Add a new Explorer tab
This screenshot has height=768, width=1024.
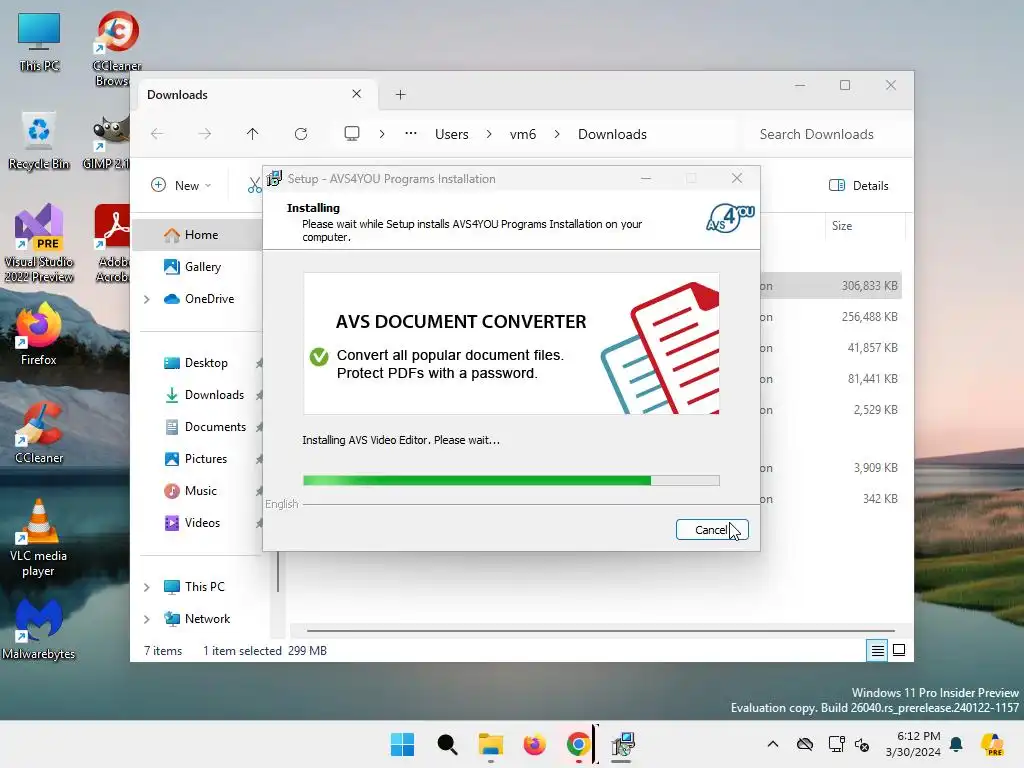pos(400,95)
